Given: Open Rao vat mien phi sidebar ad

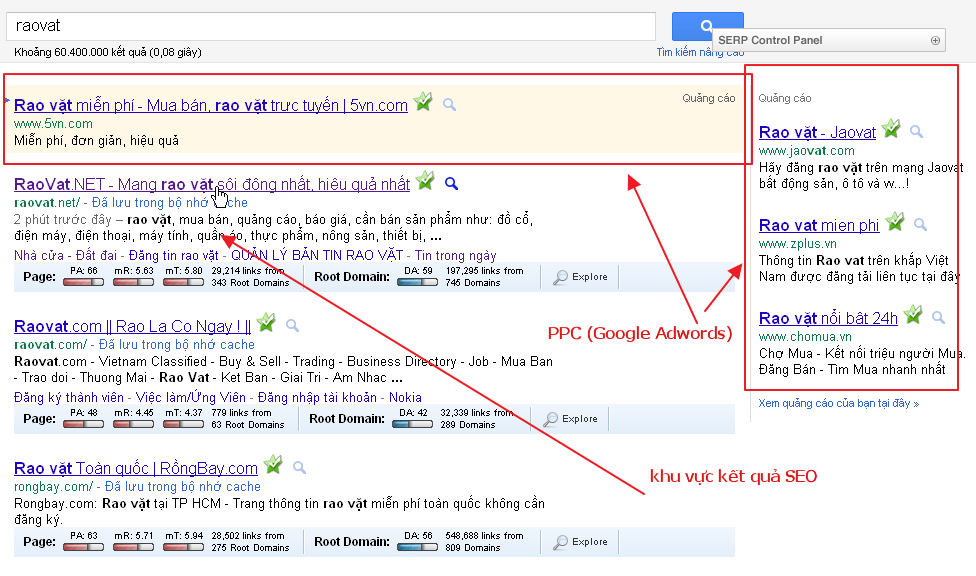Looking at the screenshot, I should click(819, 225).
